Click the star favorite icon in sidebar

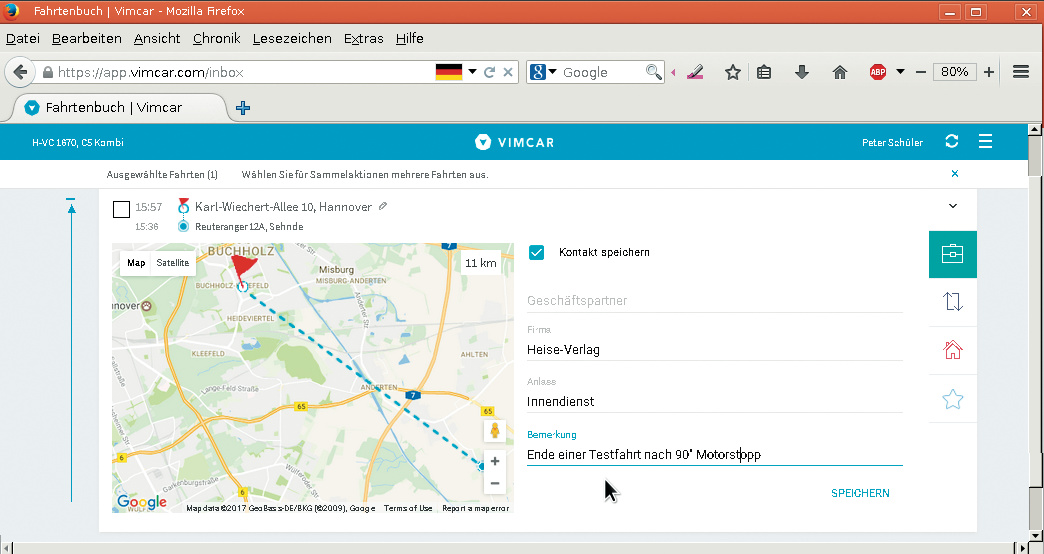coord(952,399)
